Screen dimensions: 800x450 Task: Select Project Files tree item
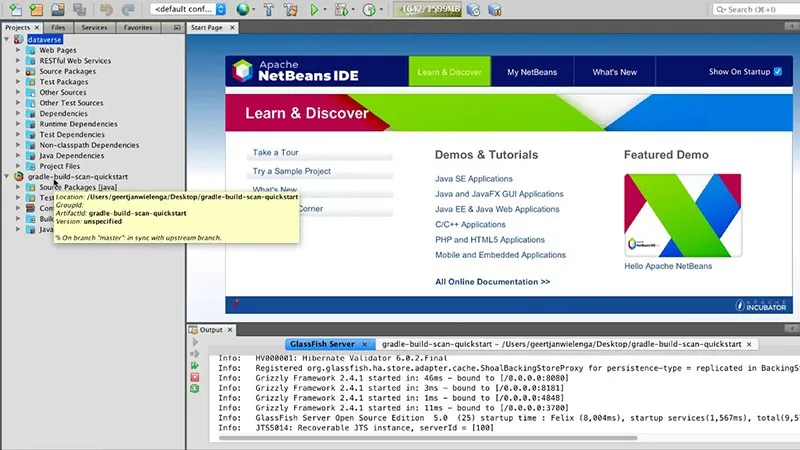click(60, 166)
